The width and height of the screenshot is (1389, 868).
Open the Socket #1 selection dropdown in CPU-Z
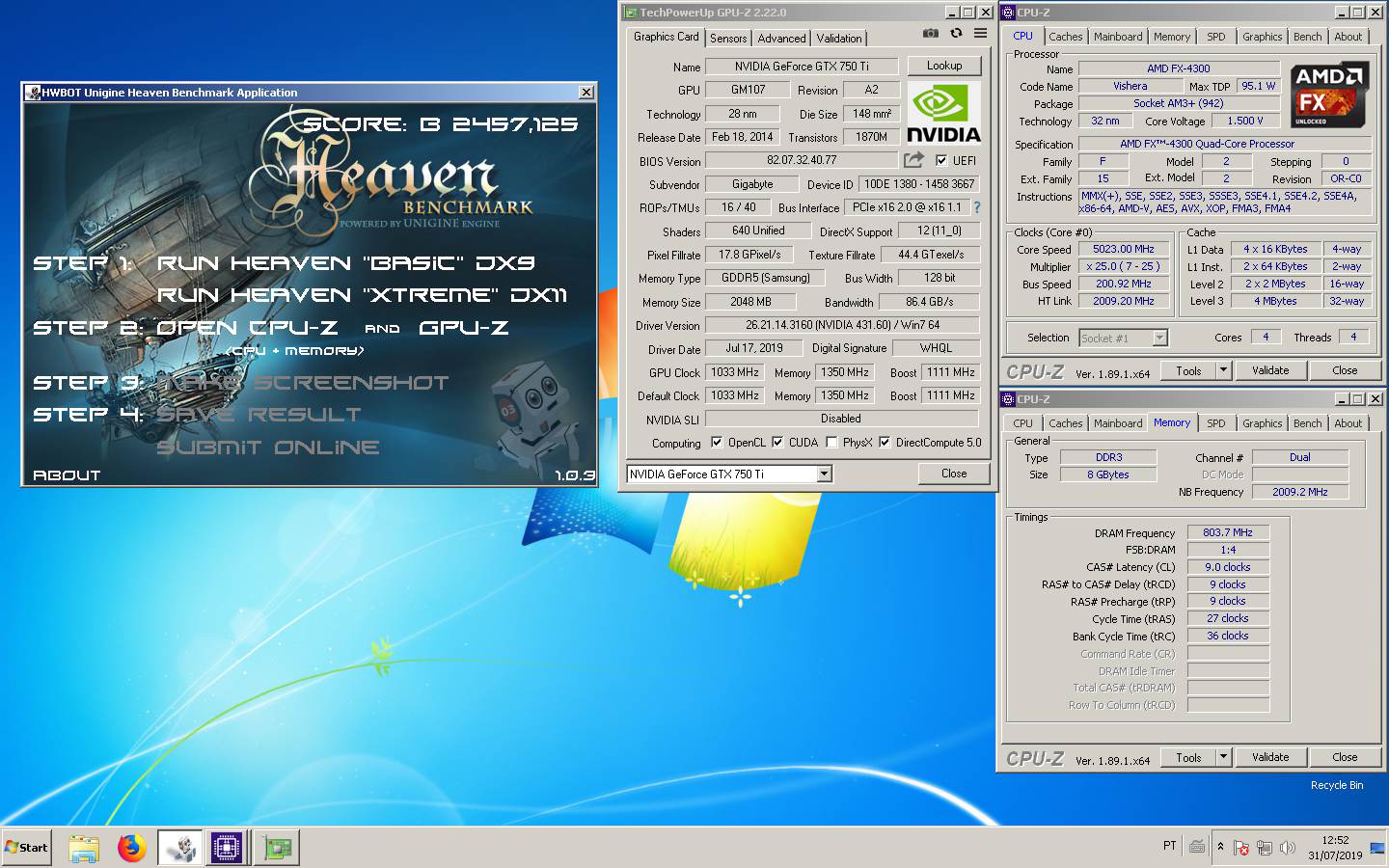(x=1123, y=338)
